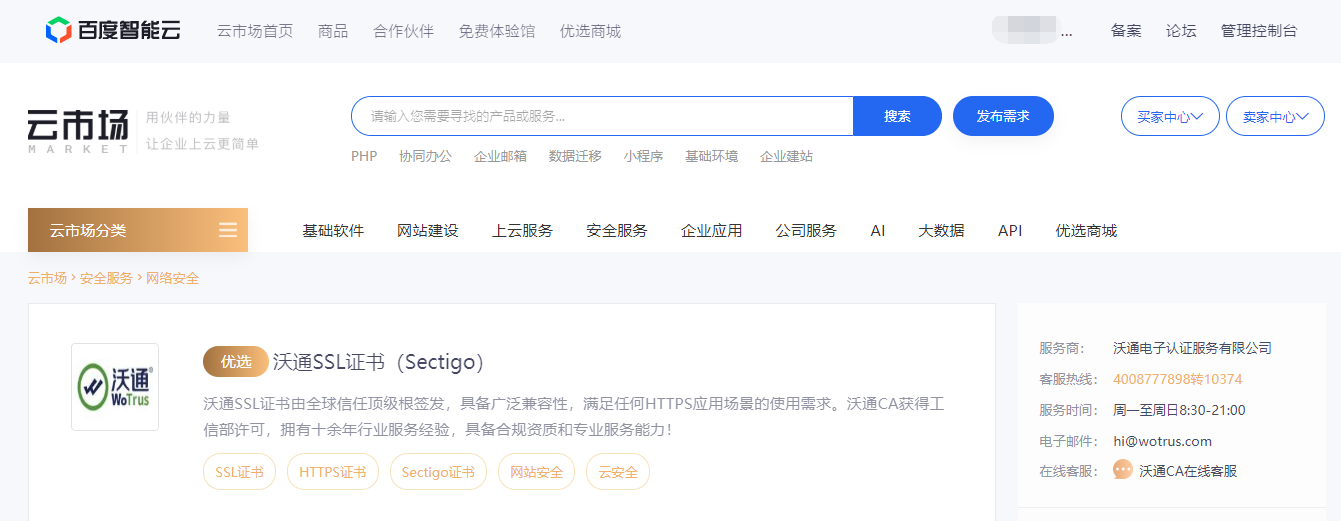Expand the 卖家中心 dropdown

pyautogui.click(x=1275, y=117)
